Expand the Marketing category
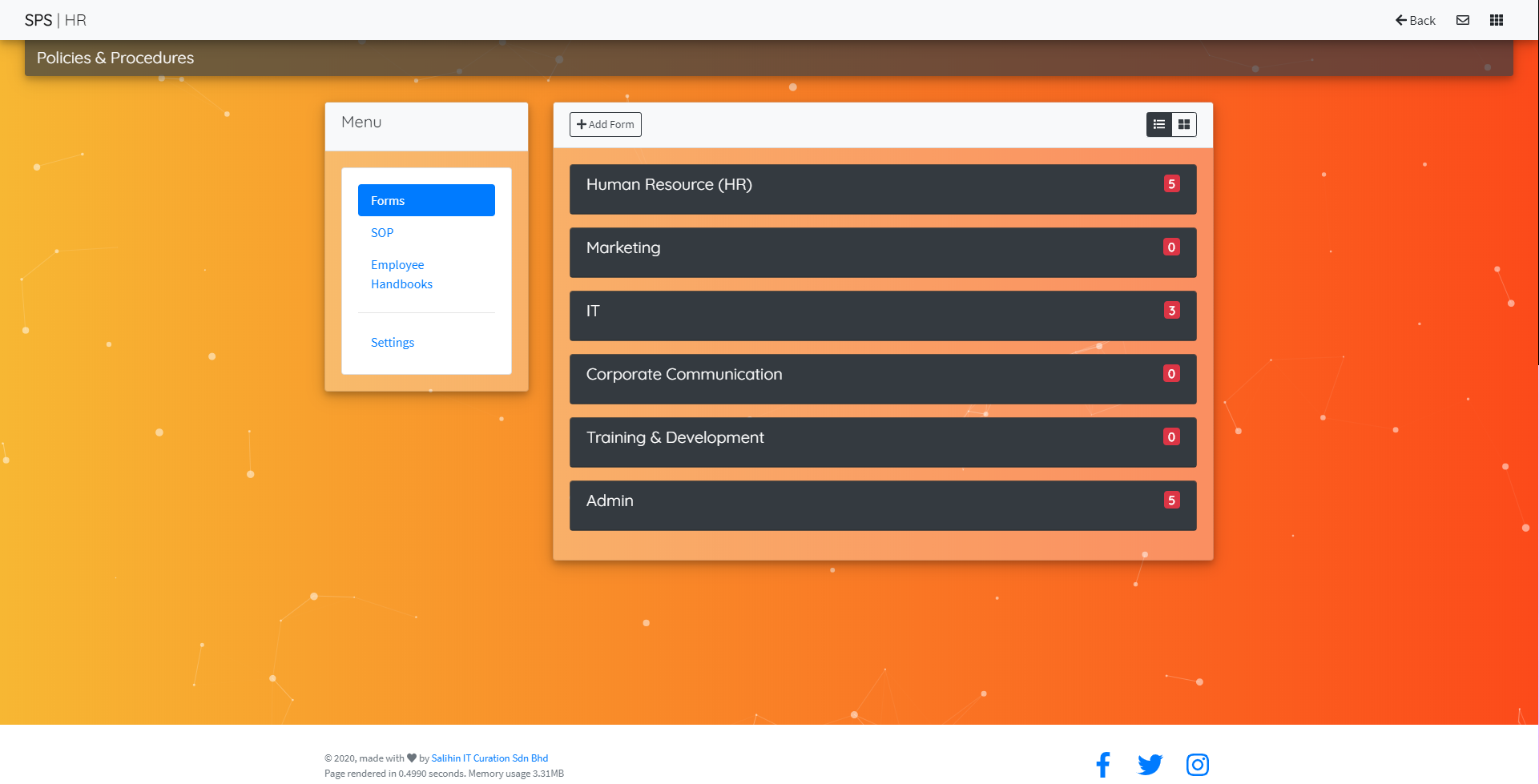 pos(883,252)
